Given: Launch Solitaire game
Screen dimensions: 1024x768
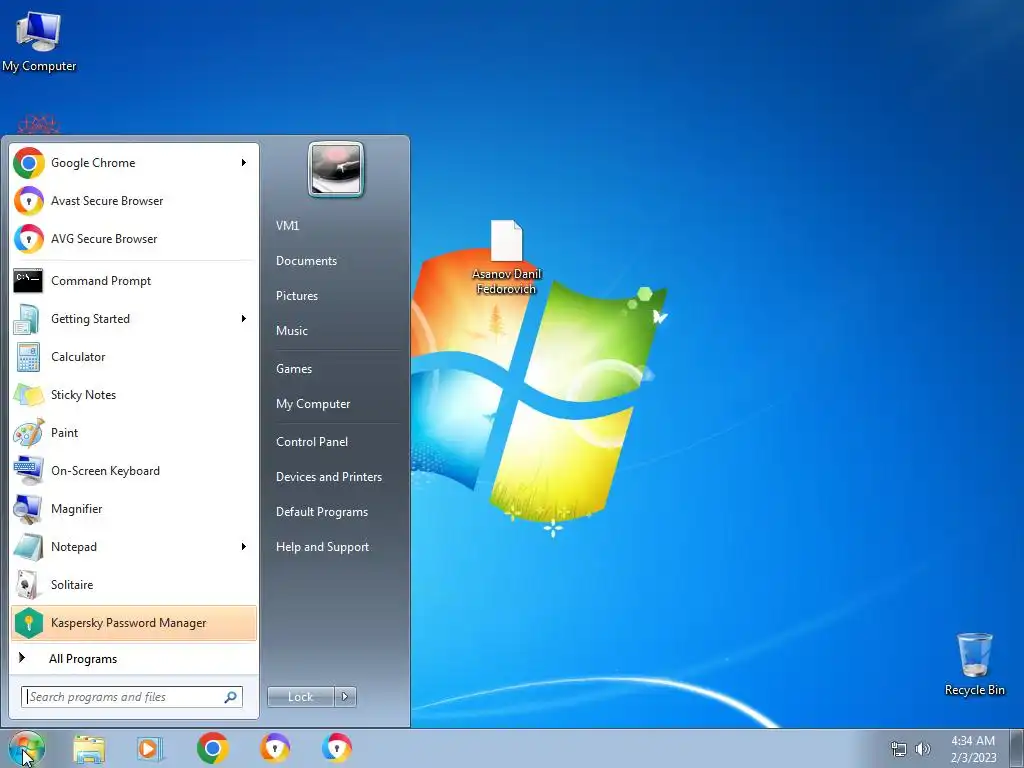Looking at the screenshot, I should coord(133,584).
